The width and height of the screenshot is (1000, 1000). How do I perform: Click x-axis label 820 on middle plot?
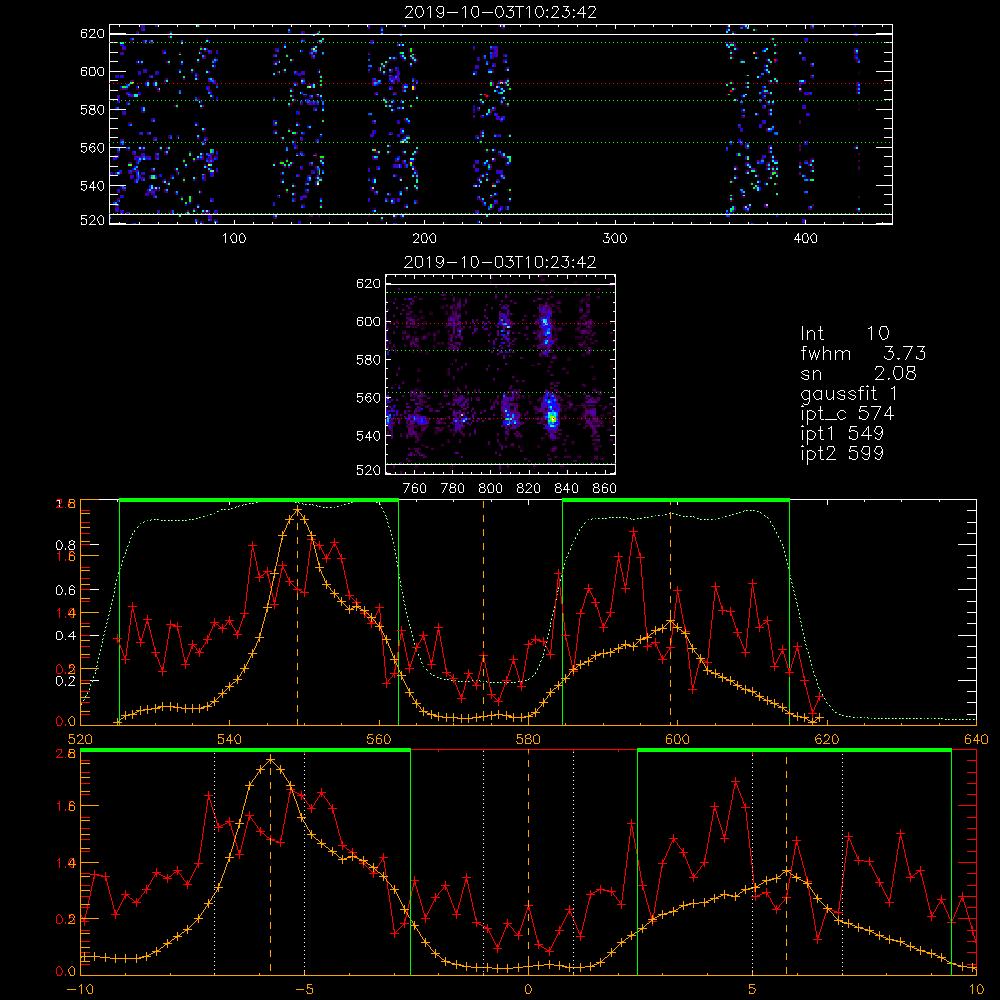tap(529, 489)
